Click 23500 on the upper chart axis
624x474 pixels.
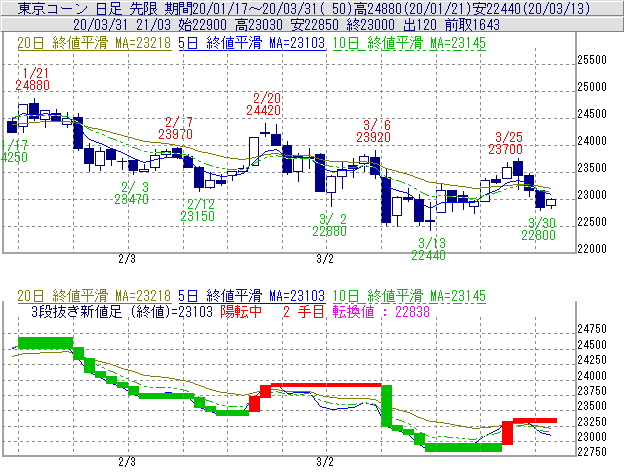point(592,168)
